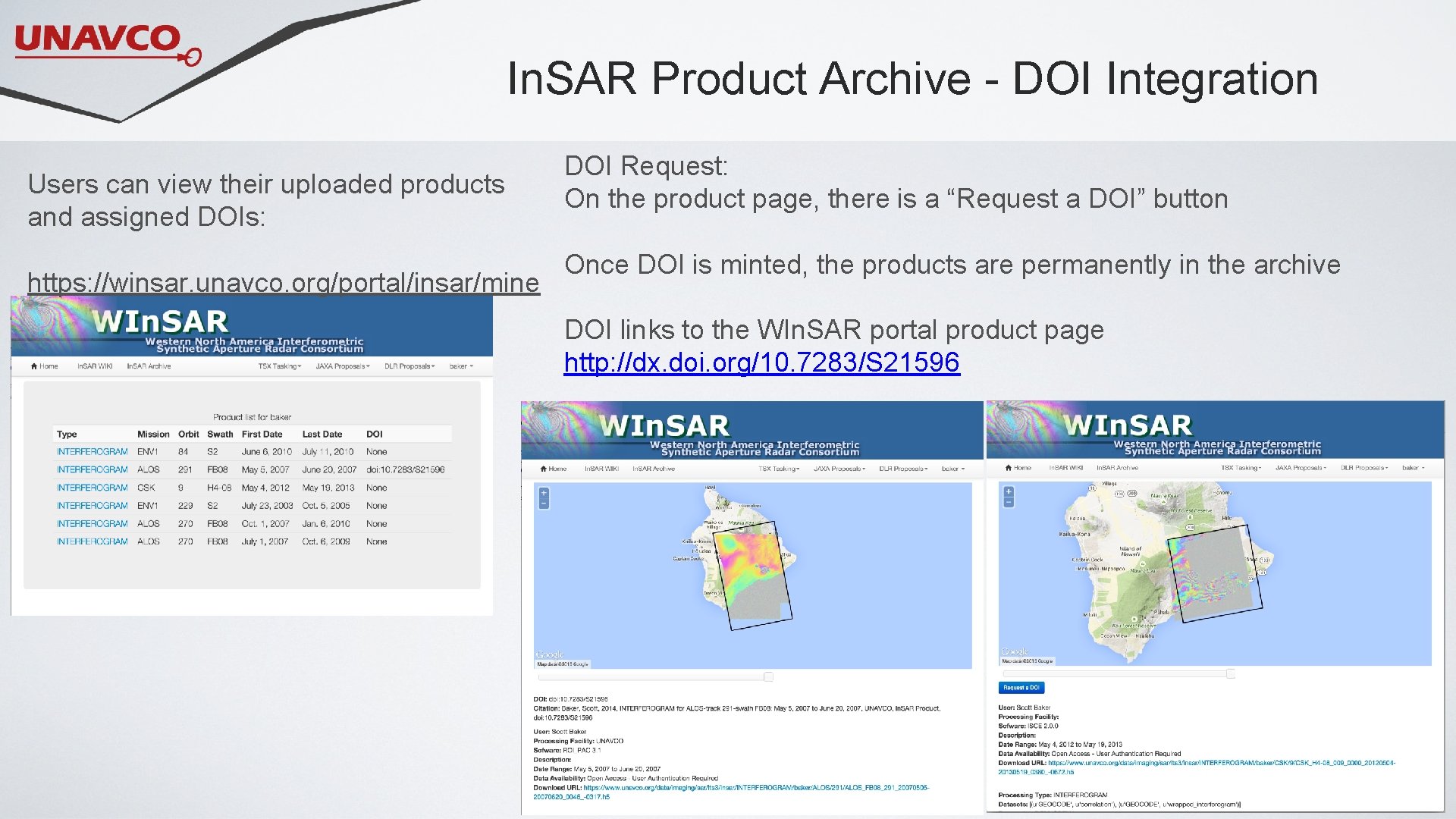The height and width of the screenshot is (819, 1456).
Task: Click the First Date column header
Action: [262, 435]
